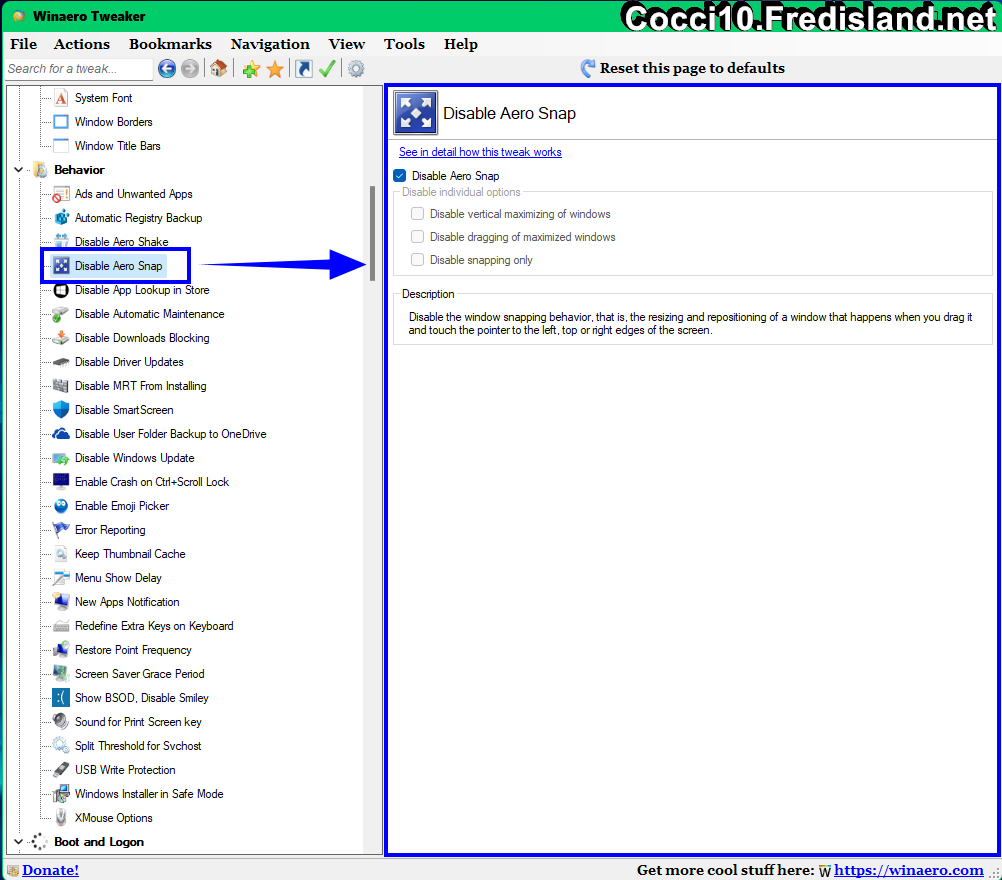1002x880 pixels.
Task: Click Disable Downloads Blocking icon
Action: click(x=61, y=338)
